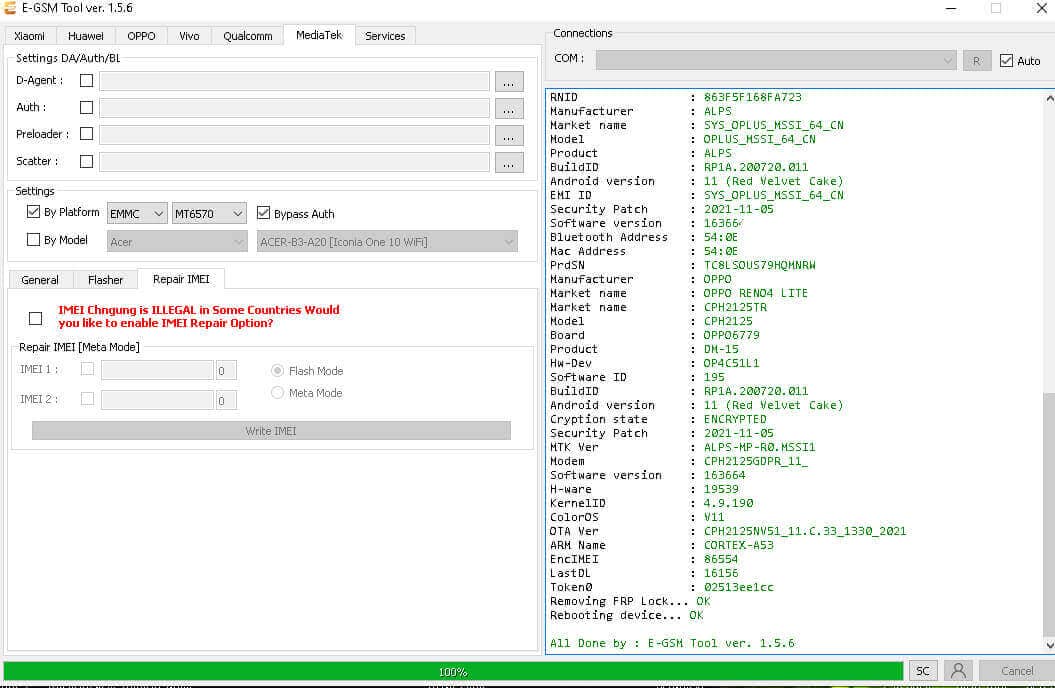Click the 100% progress bar

coord(453,671)
